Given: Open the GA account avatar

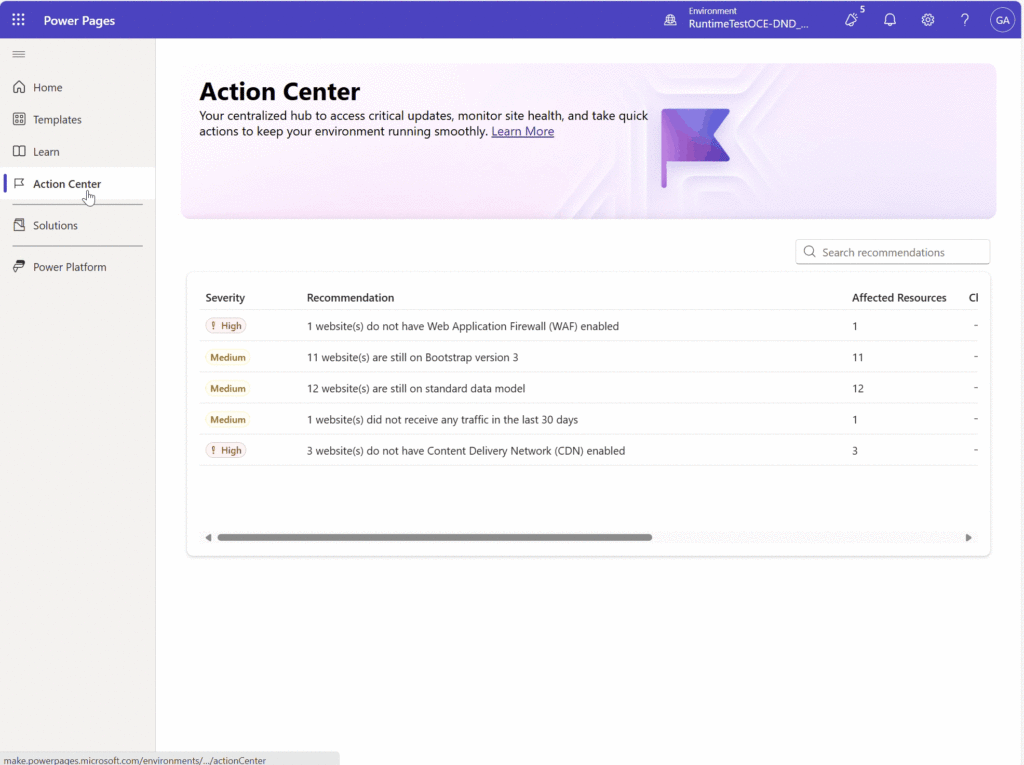Looking at the screenshot, I should coord(1001,20).
